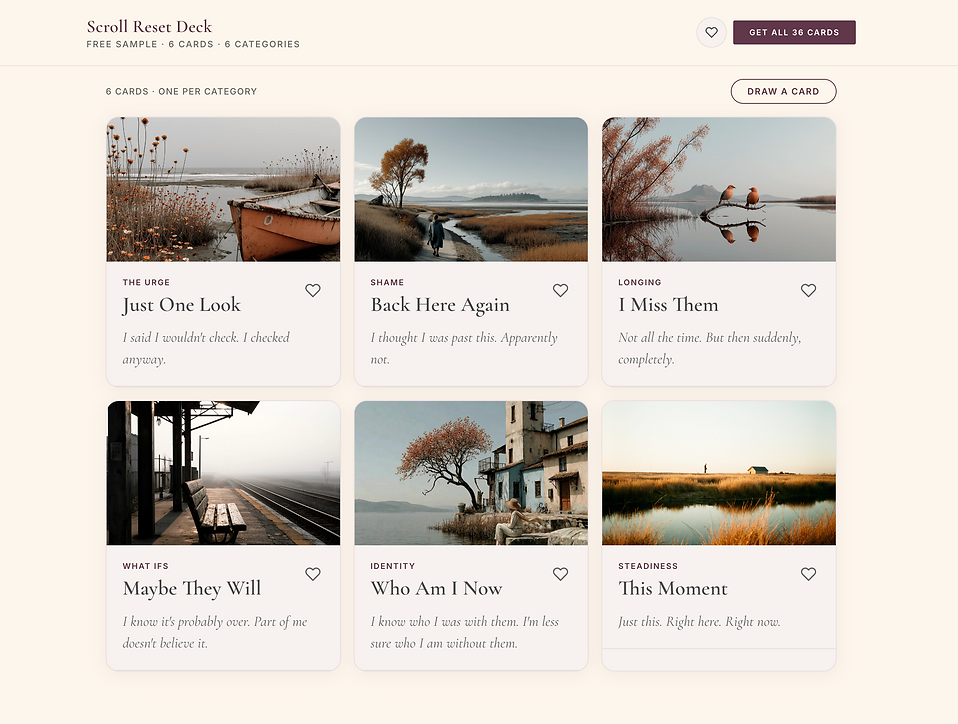Select the quote 'I know it's probably over'

click(214, 632)
